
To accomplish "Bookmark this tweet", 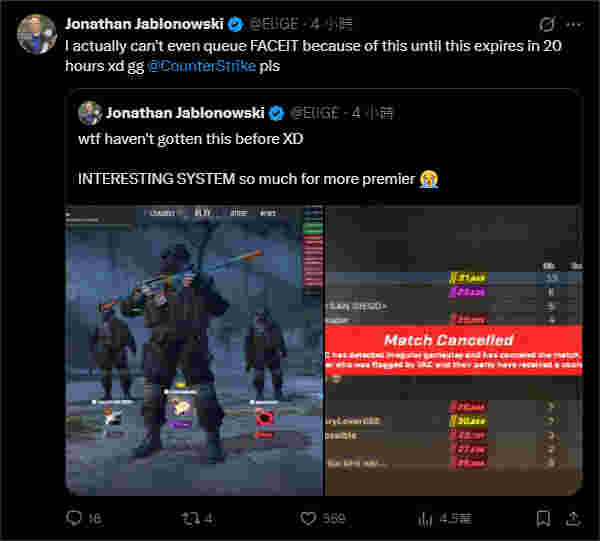I will pyautogui.click(x=543, y=518).
